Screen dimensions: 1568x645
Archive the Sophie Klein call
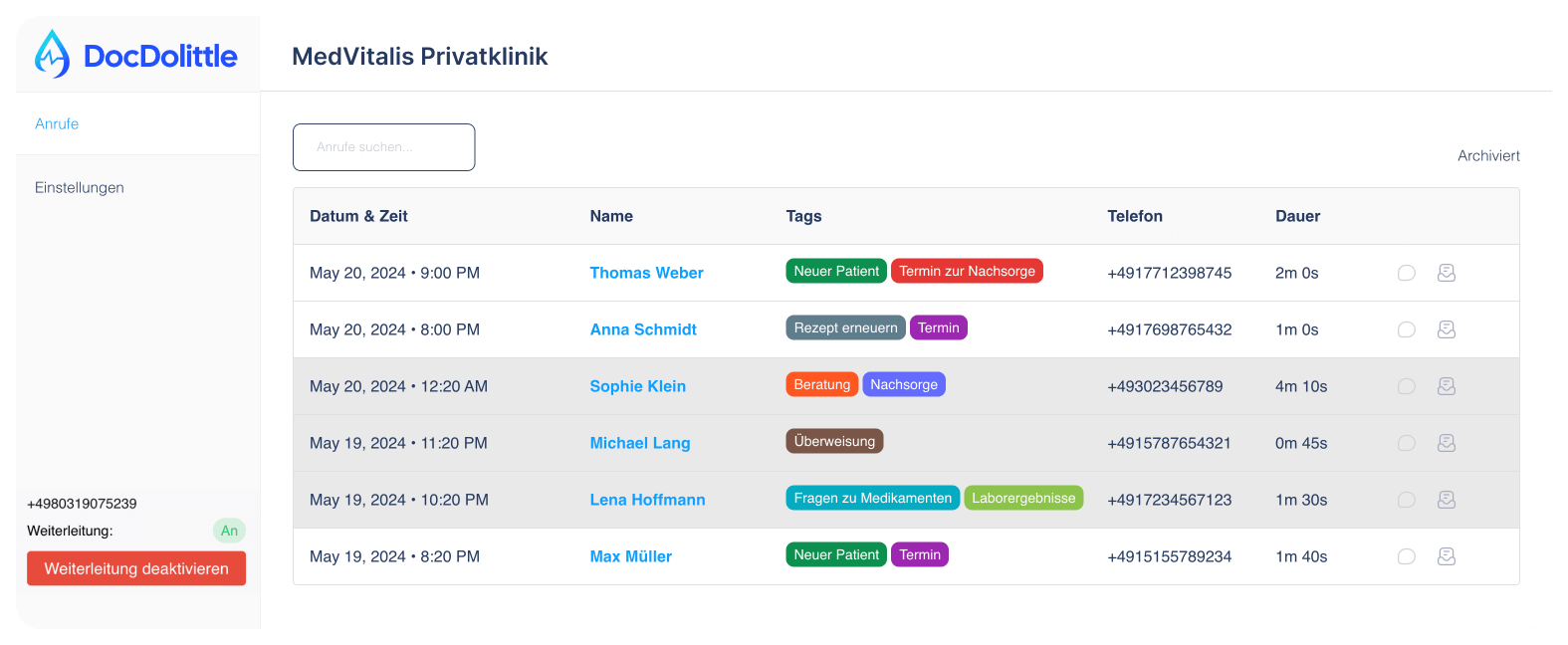1447,386
